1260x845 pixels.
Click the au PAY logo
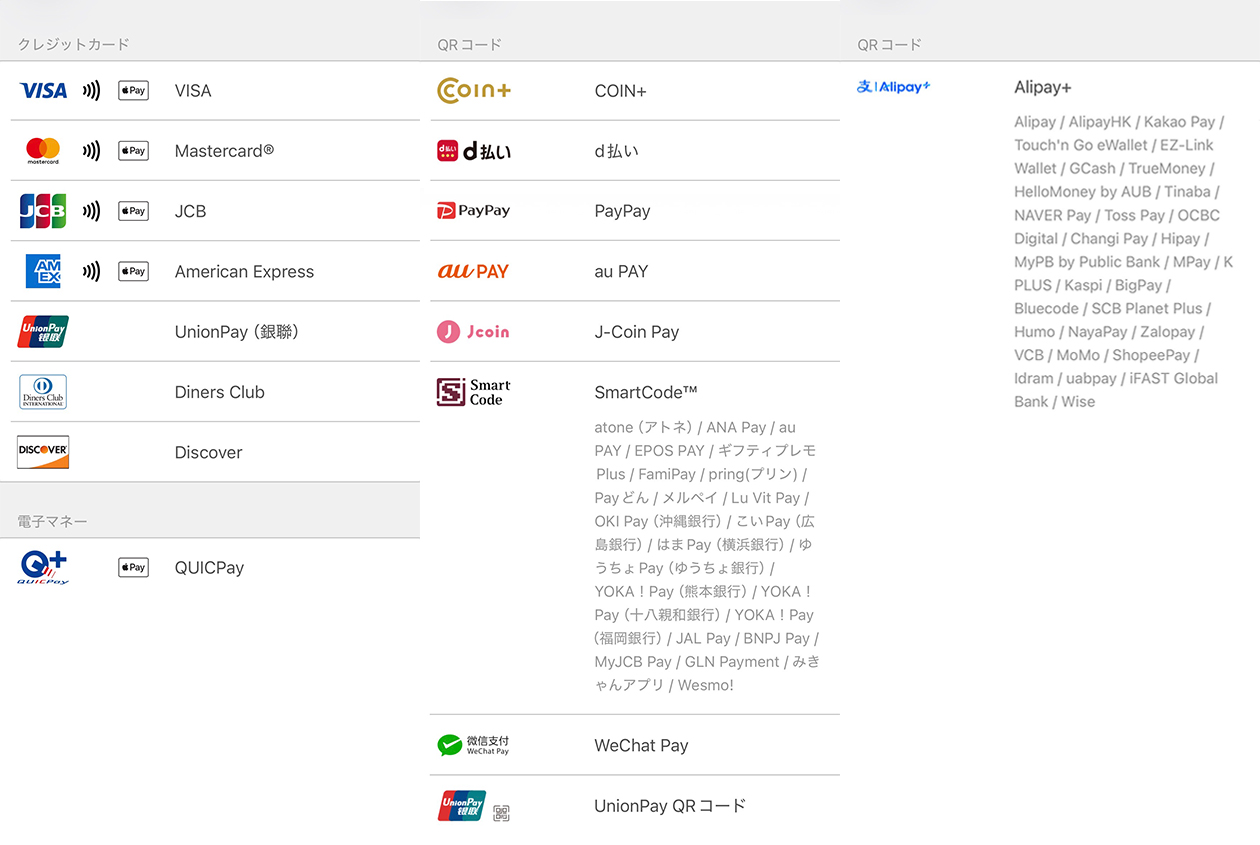tap(474, 271)
